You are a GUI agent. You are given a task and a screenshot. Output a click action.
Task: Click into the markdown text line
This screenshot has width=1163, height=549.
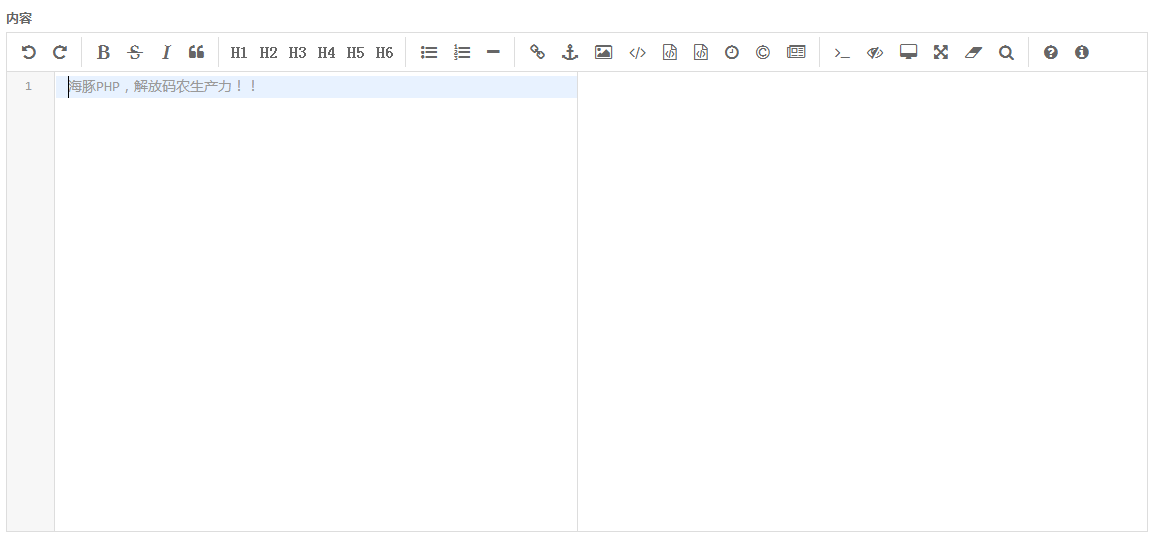(317, 87)
